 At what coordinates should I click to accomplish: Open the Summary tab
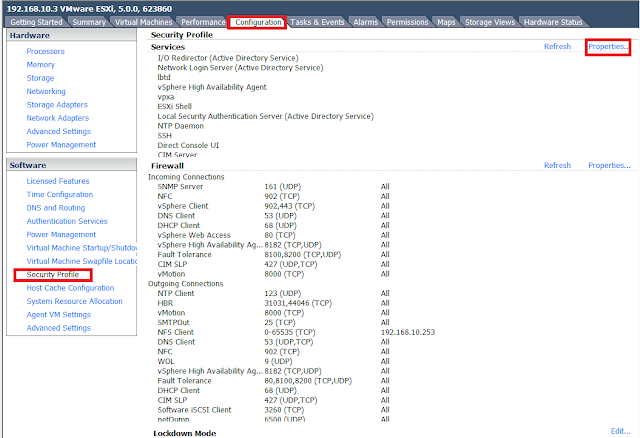click(x=89, y=22)
